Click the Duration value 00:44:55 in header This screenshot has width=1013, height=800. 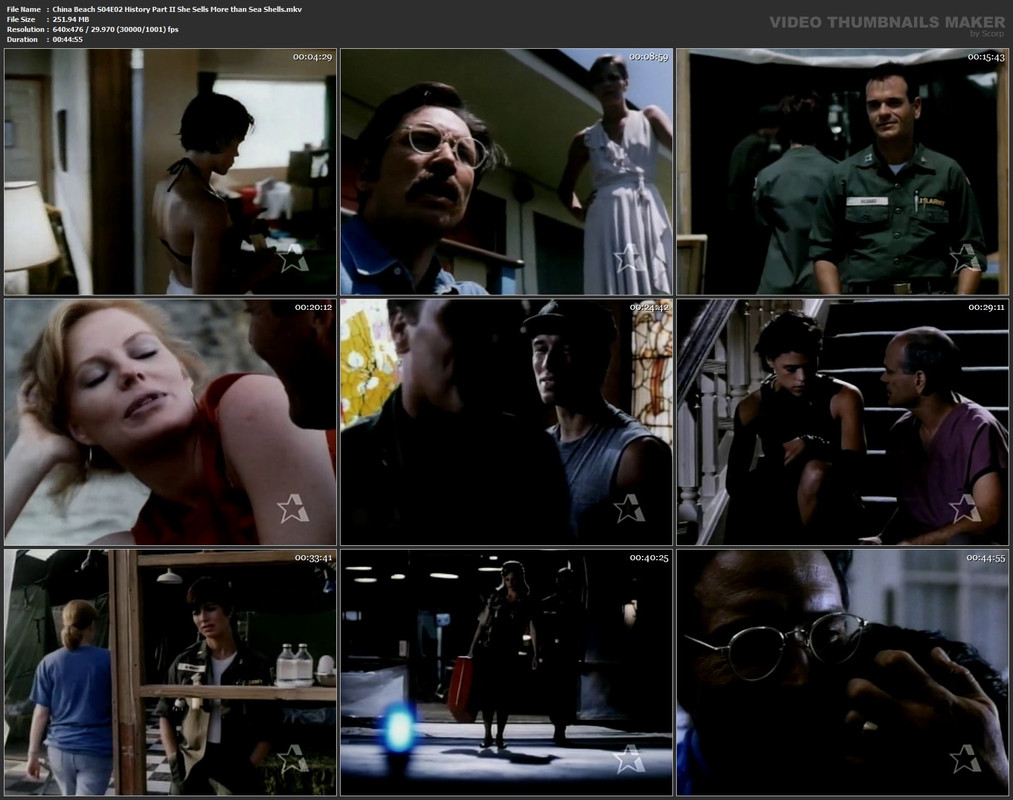[68, 39]
